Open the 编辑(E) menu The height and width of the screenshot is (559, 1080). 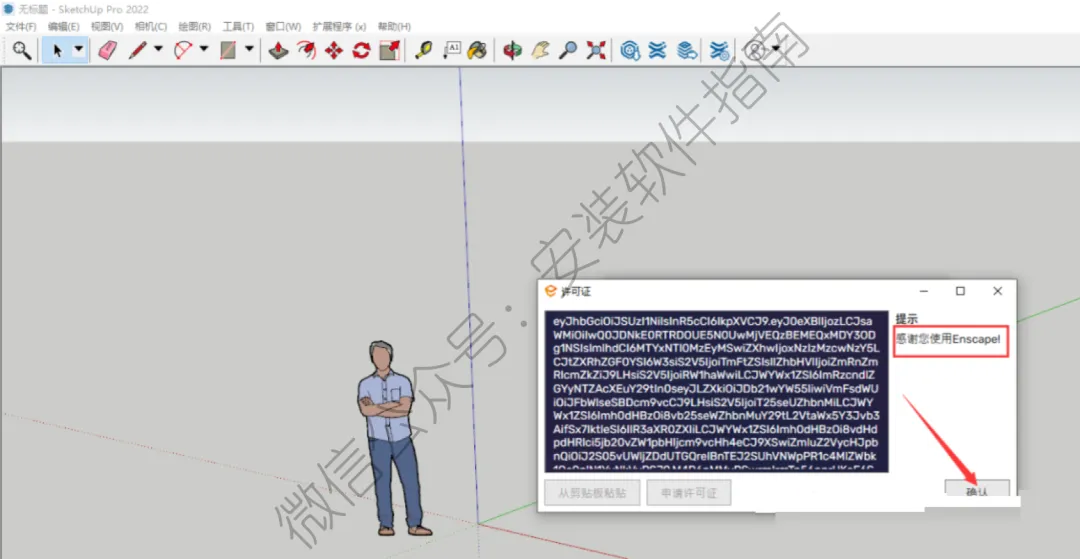tap(63, 26)
